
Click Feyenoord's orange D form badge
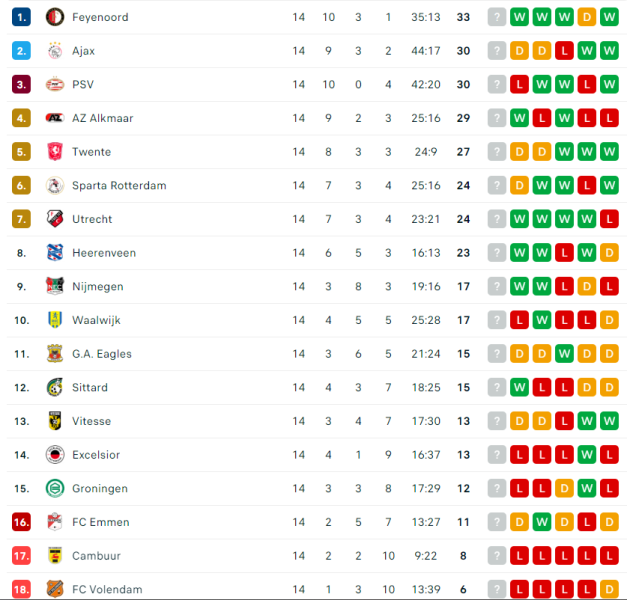point(589,17)
